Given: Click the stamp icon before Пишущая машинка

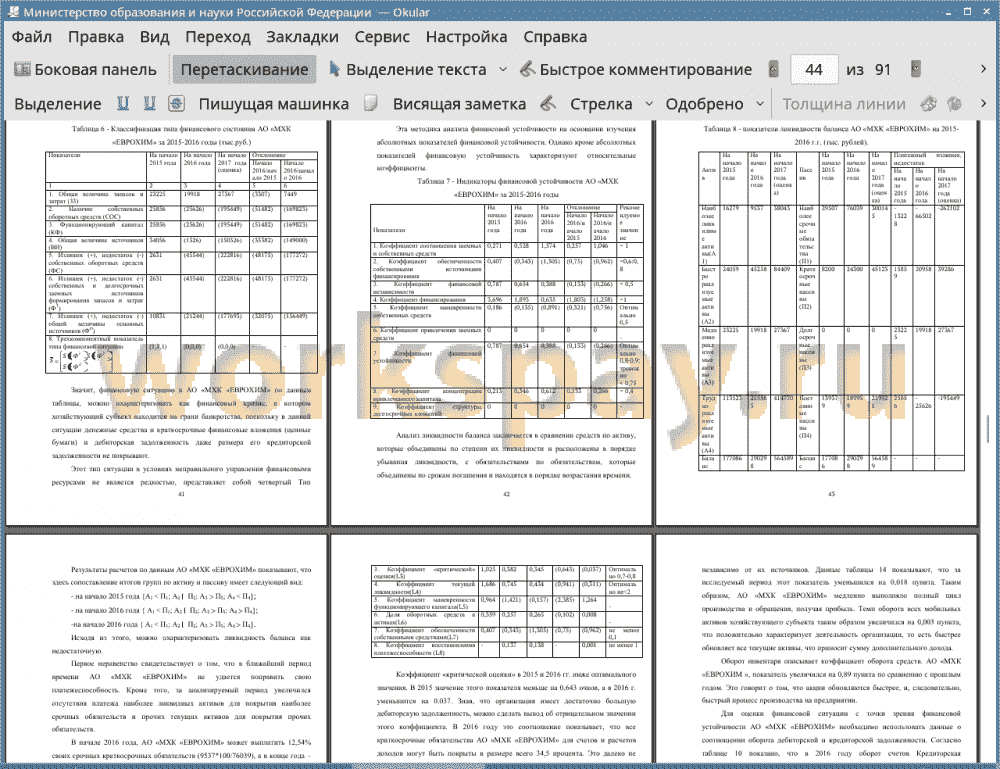Looking at the screenshot, I should [177, 104].
